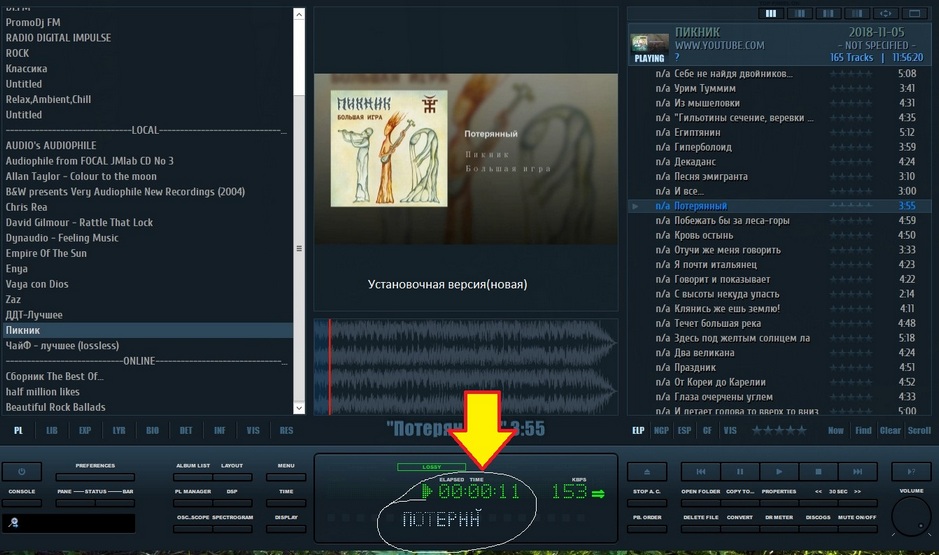Click the album thumbnail above PLAYING label
The image size is (939, 555).
[x=649, y=43]
